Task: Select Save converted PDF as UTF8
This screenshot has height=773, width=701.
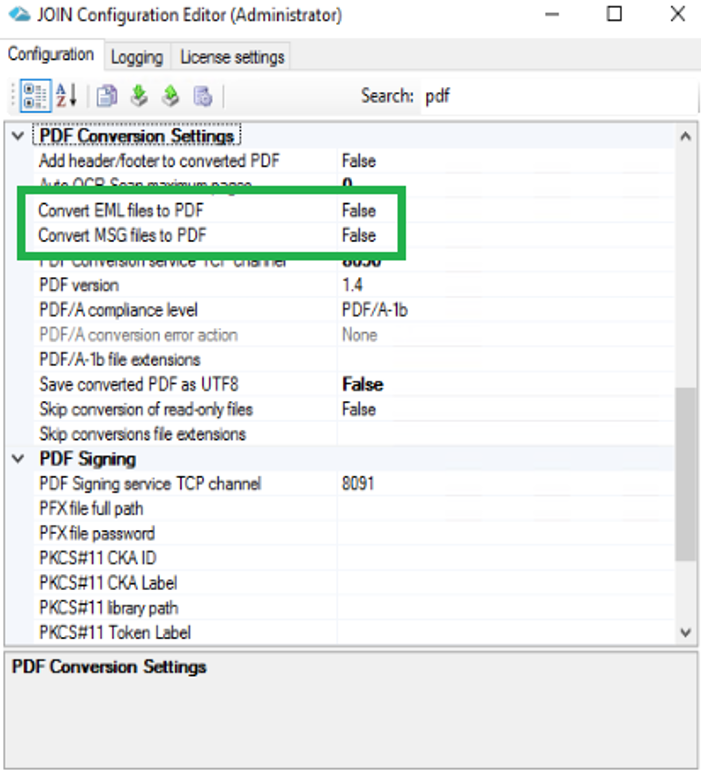Action: pyautogui.click(x=139, y=385)
